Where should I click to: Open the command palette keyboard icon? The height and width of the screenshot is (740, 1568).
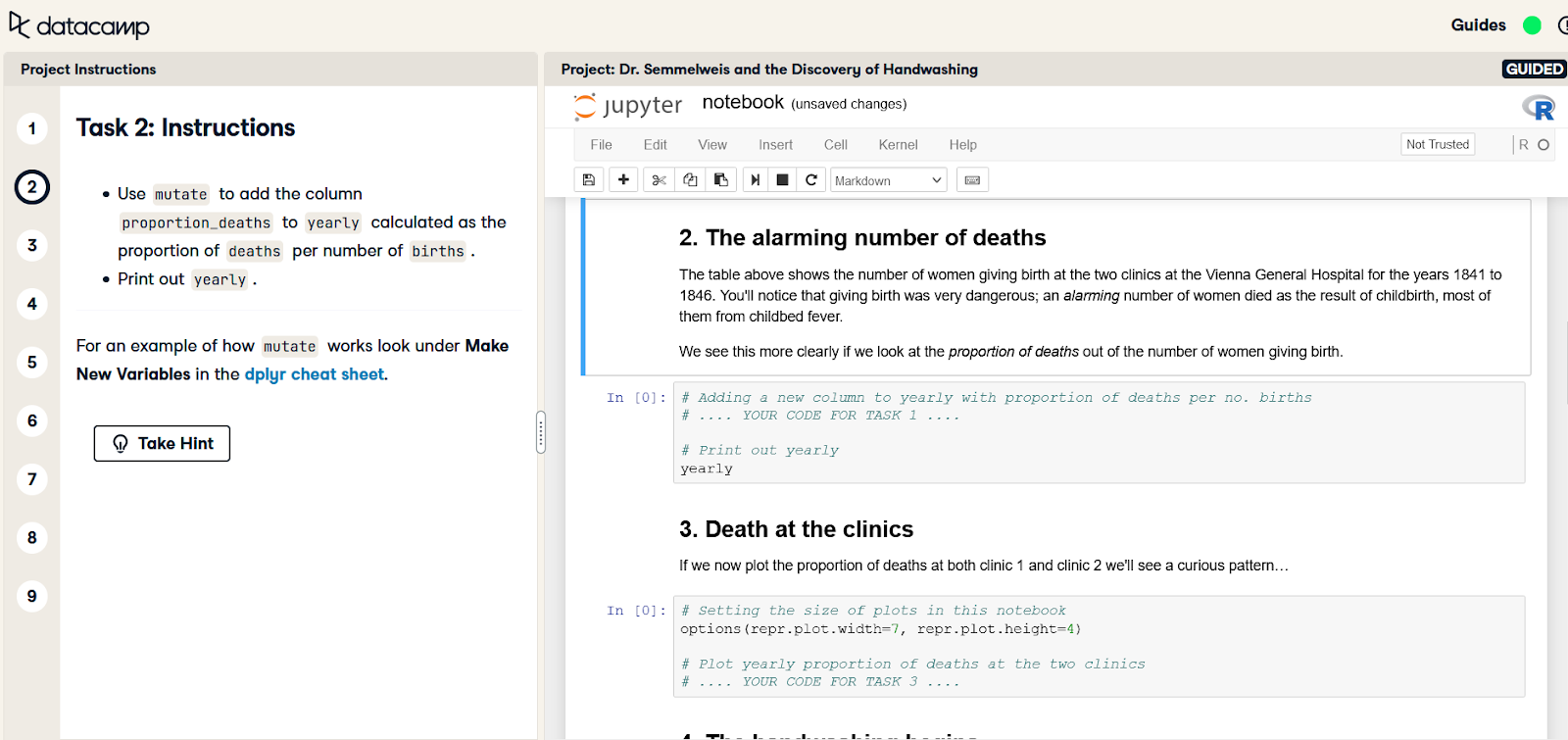972,180
